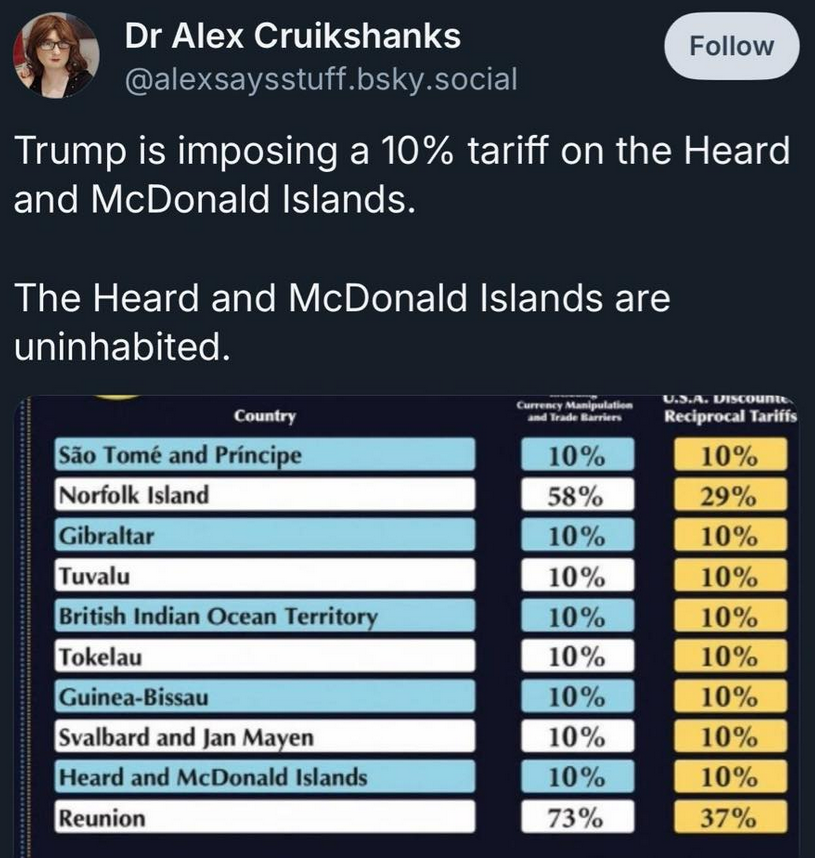Click the Svalbard and Jan Mayen row

click(263, 738)
